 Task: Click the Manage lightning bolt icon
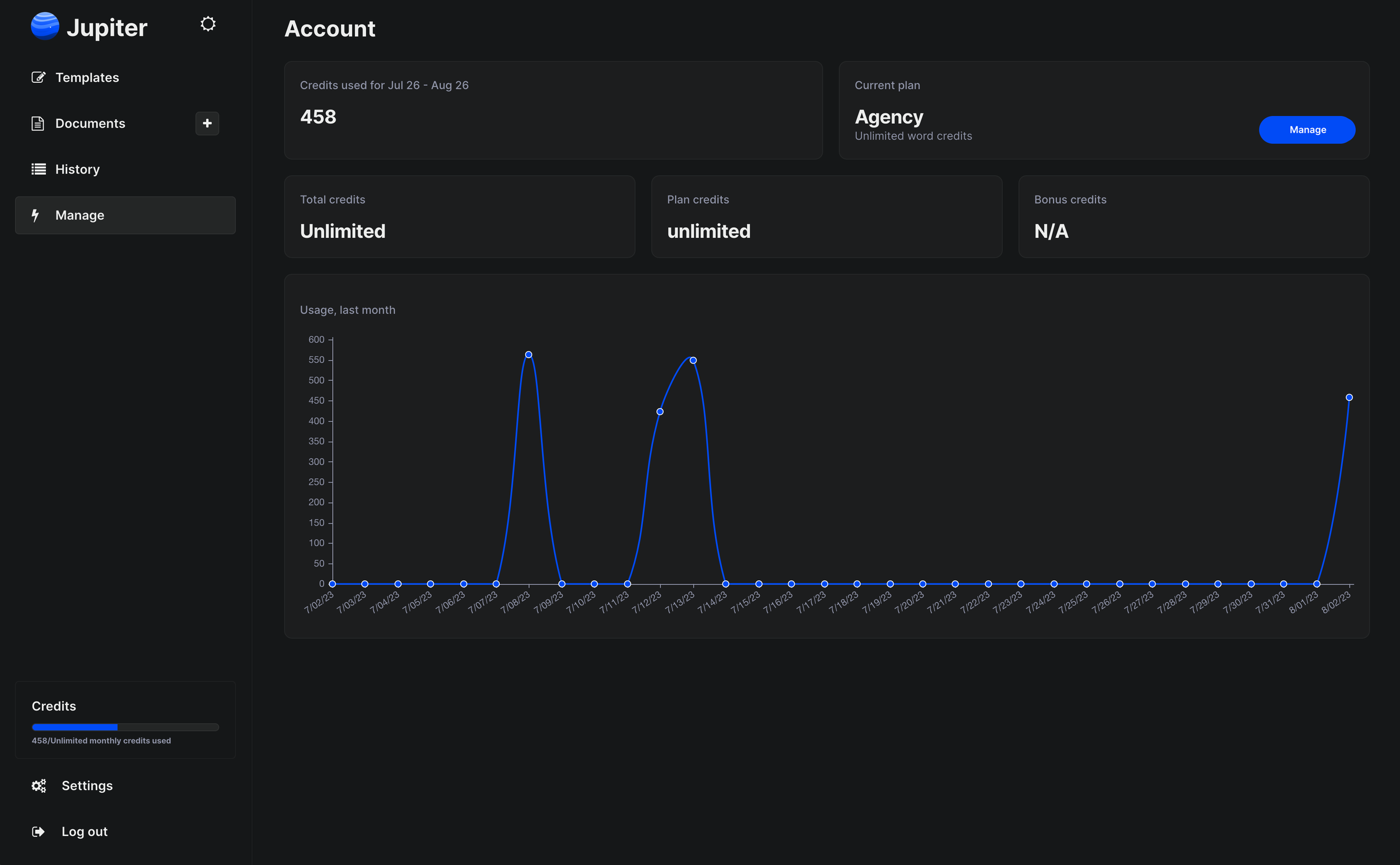[35, 215]
